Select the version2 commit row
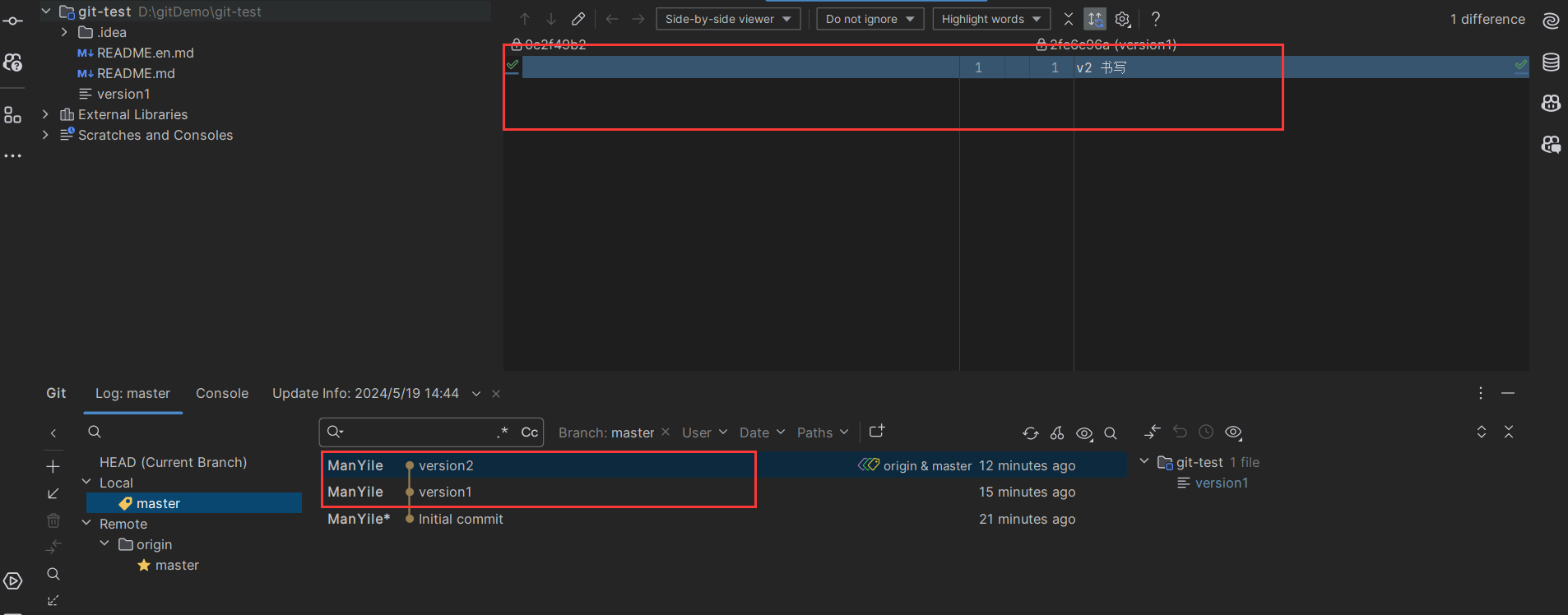This screenshot has height=615, width=1568. tap(723, 465)
